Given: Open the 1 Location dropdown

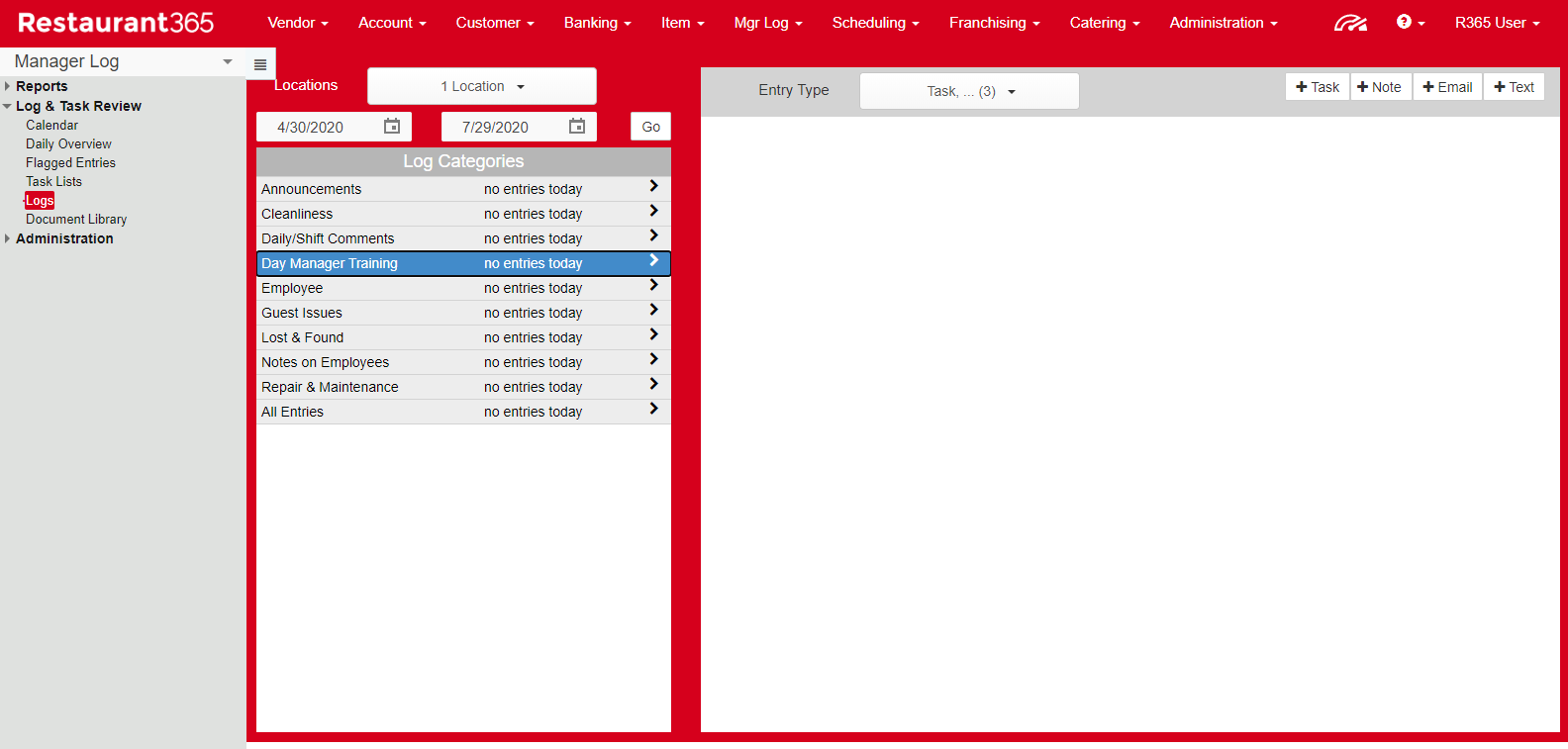Looking at the screenshot, I should pos(482,86).
